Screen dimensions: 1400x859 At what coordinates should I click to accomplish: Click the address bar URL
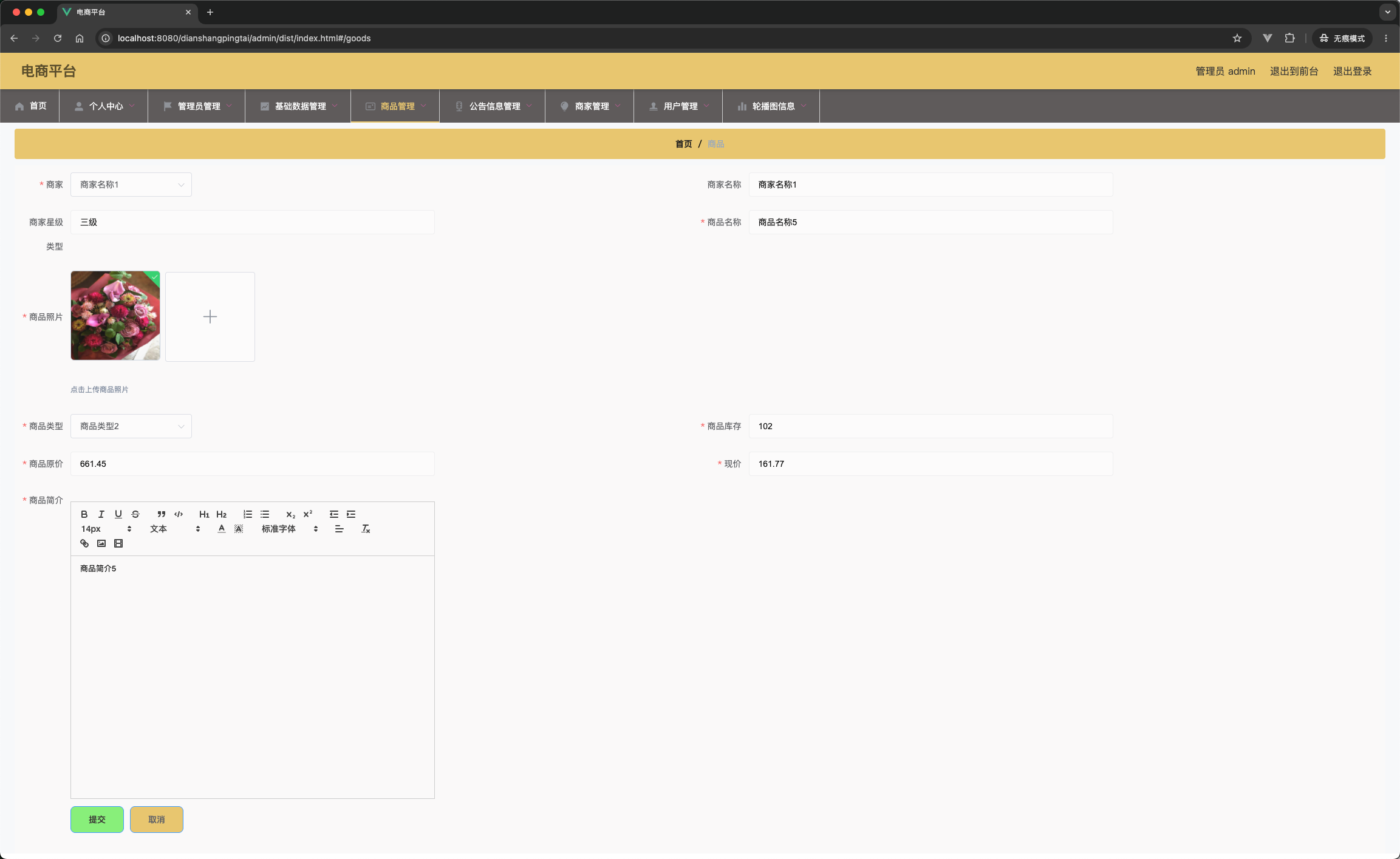(244, 38)
